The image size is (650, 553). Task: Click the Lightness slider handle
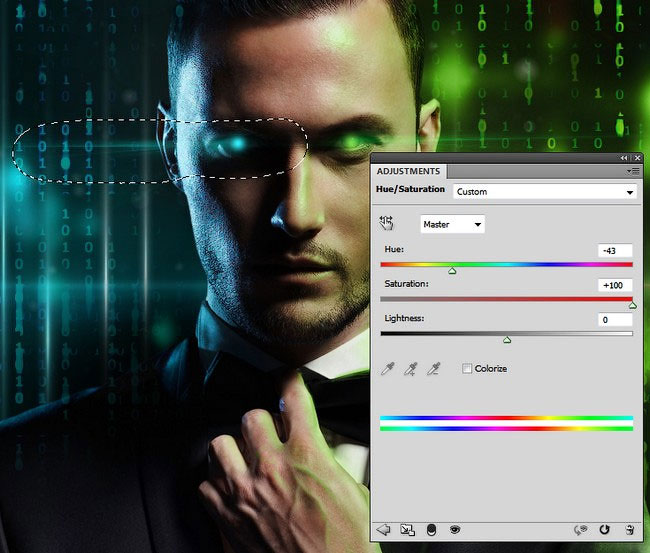click(507, 340)
